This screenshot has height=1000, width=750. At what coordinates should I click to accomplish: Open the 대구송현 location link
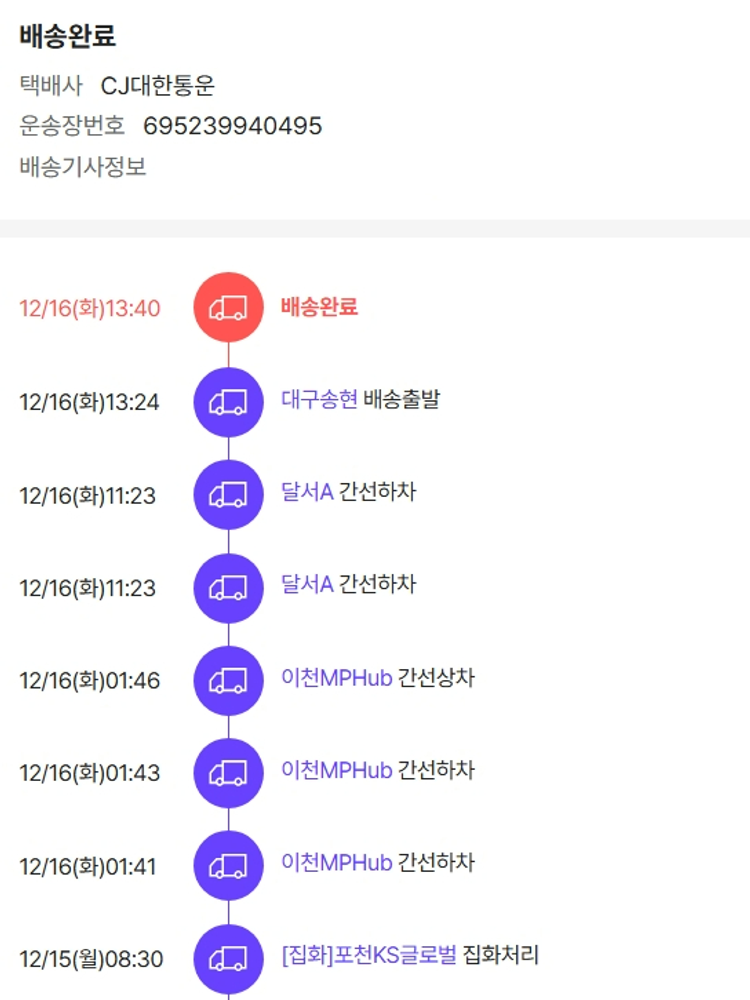[x=319, y=401]
